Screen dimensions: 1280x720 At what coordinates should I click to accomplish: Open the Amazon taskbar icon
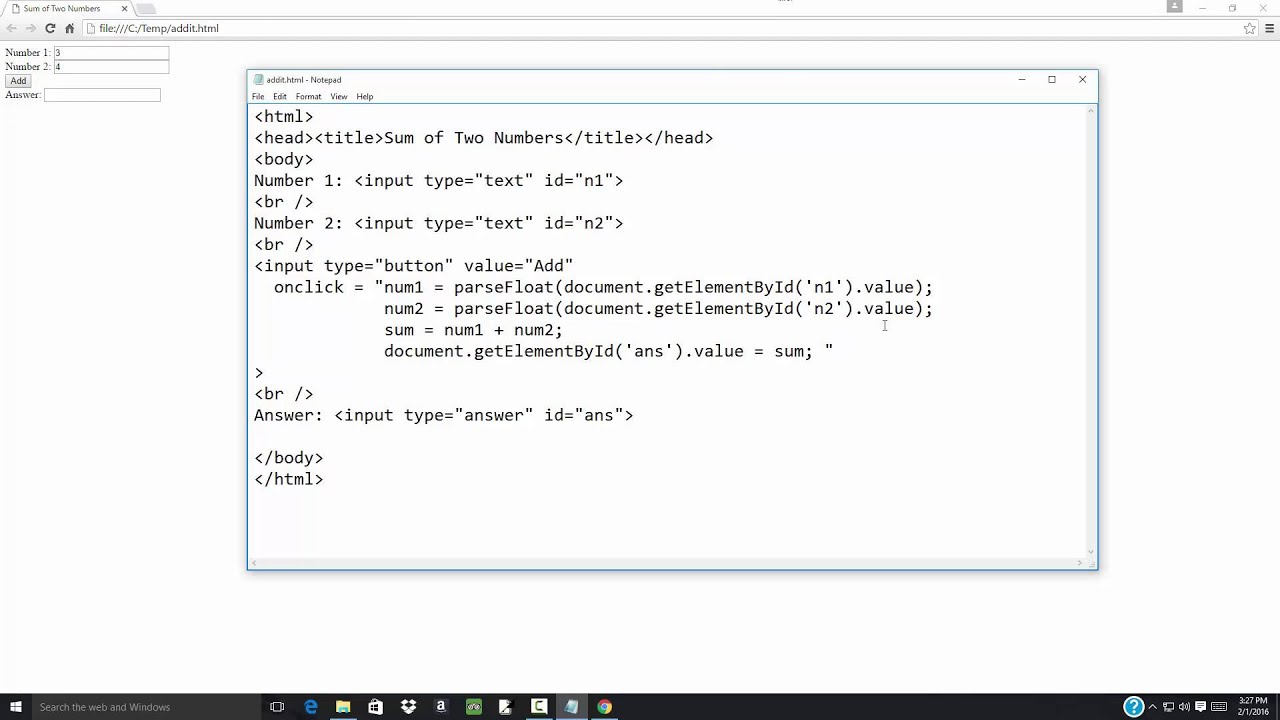click(x=441, y=707)
